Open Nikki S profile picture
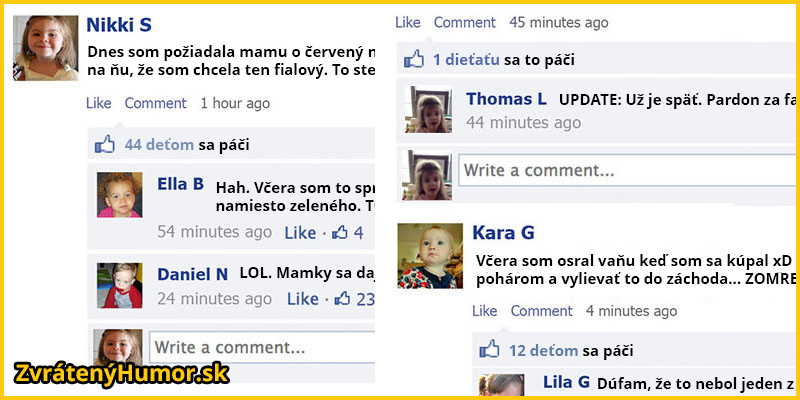 coord(45,48)
